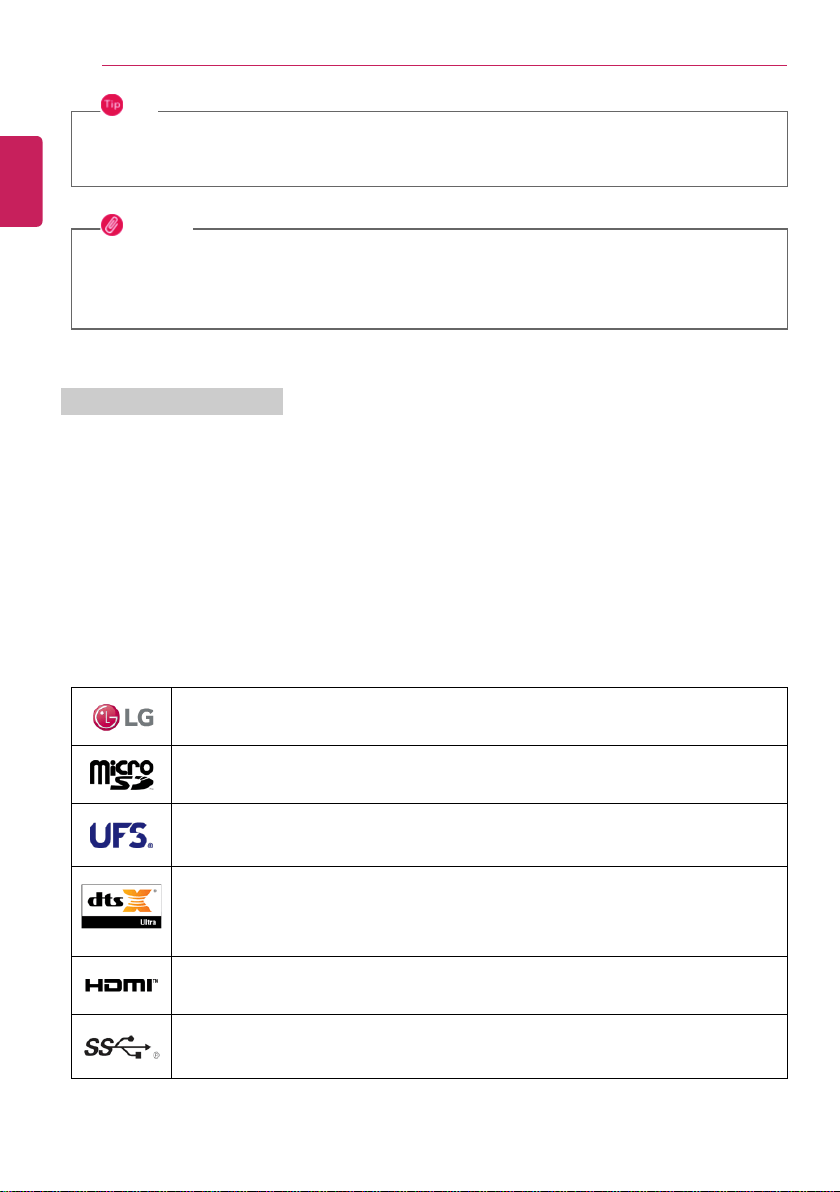Click the pink paperclip note icon

(112, 224)
